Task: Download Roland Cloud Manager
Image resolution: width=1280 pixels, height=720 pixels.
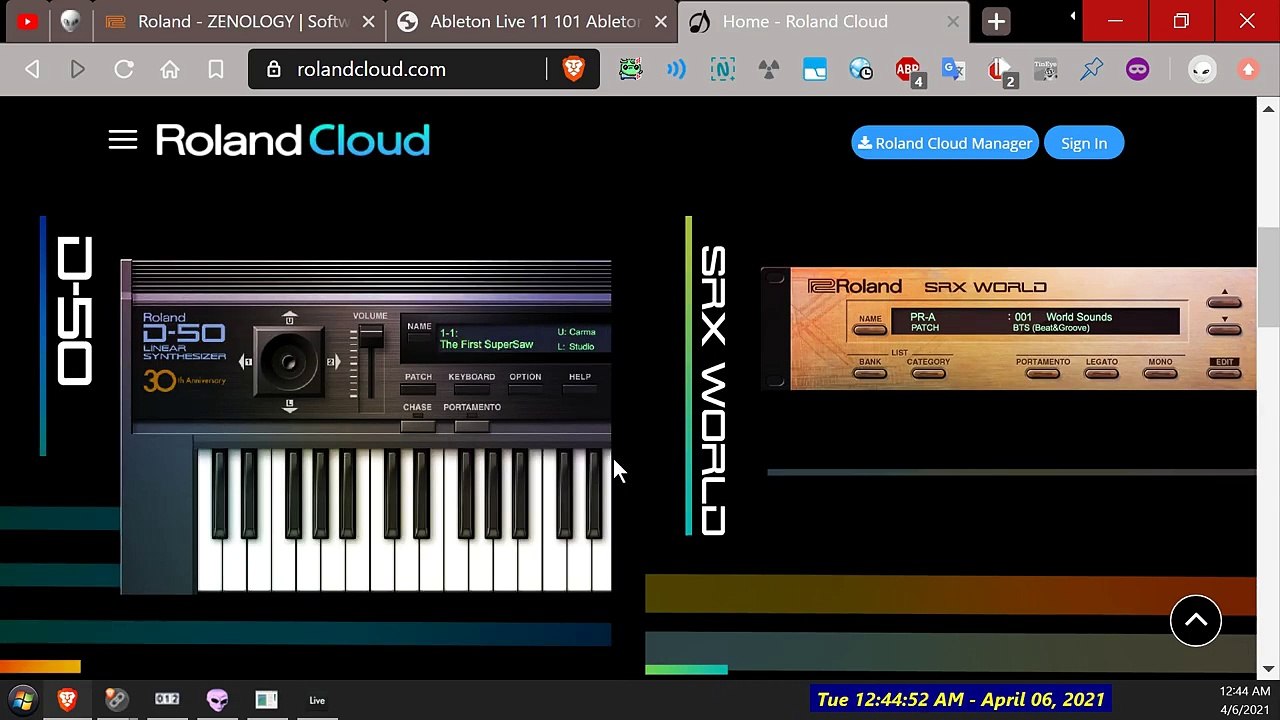Action: pos(944,143)
